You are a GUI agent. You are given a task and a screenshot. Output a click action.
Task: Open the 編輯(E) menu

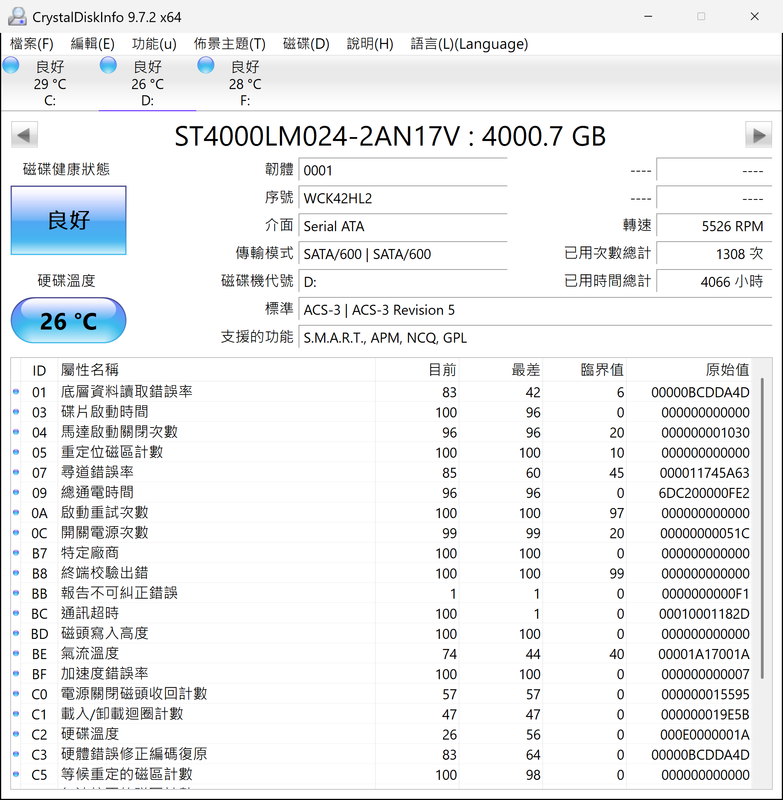coord(92,44)
